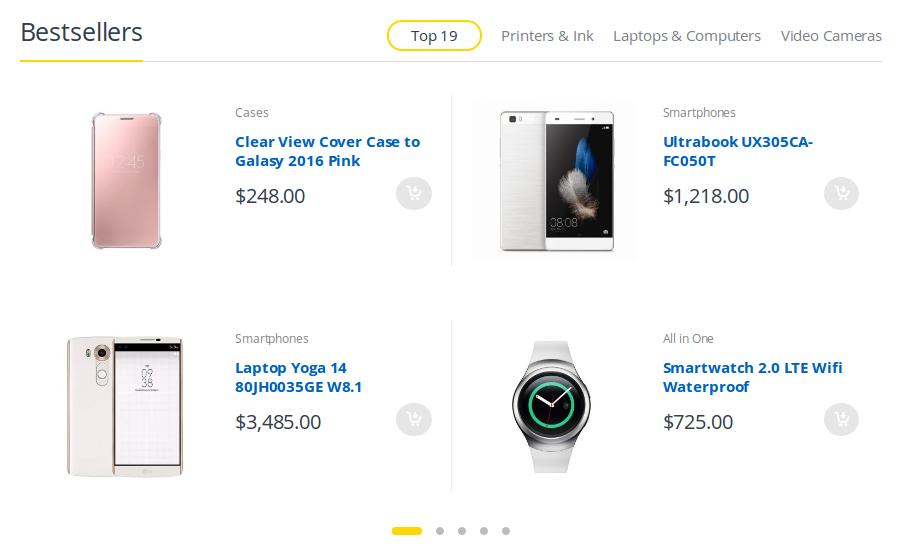919x557 pixels.
Task: Add Ultrabook UX305CA-FC050T to cart
Action: (841, 193)
